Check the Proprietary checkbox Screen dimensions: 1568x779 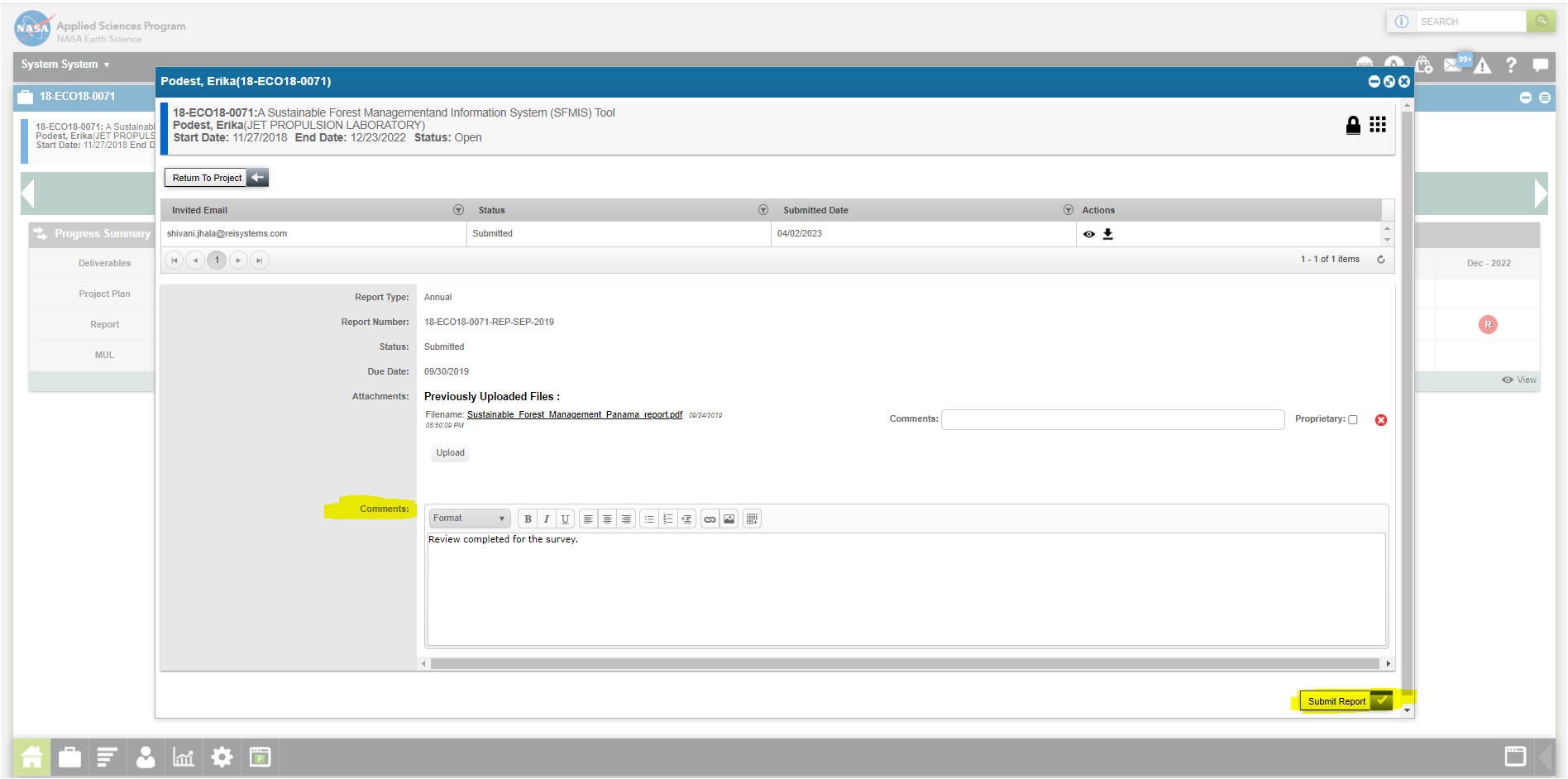click(1353, 419)
